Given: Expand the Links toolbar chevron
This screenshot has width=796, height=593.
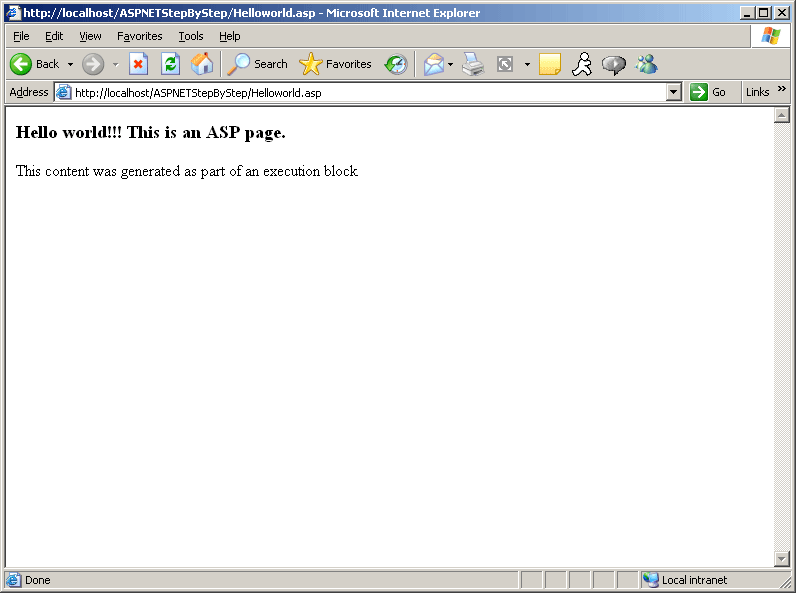Looking at the screenshot, I should [782, 90].
